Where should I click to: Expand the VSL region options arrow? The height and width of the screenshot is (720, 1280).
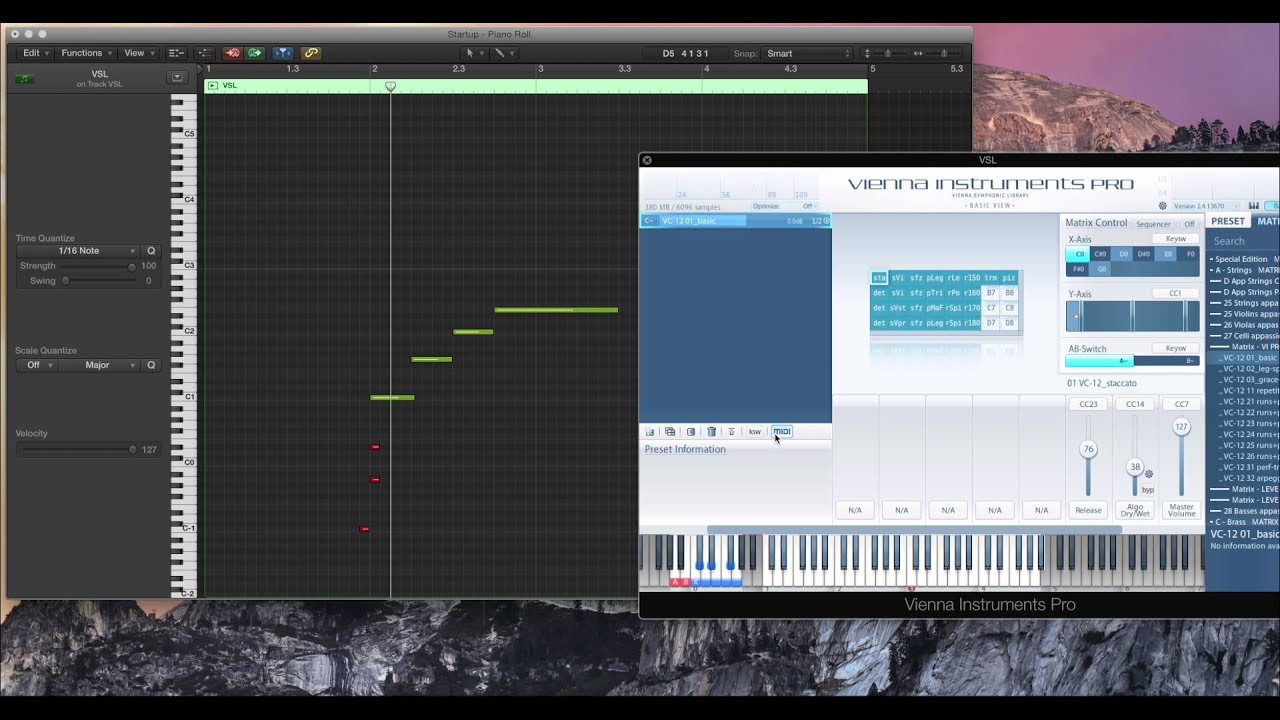tap(177, 77)
